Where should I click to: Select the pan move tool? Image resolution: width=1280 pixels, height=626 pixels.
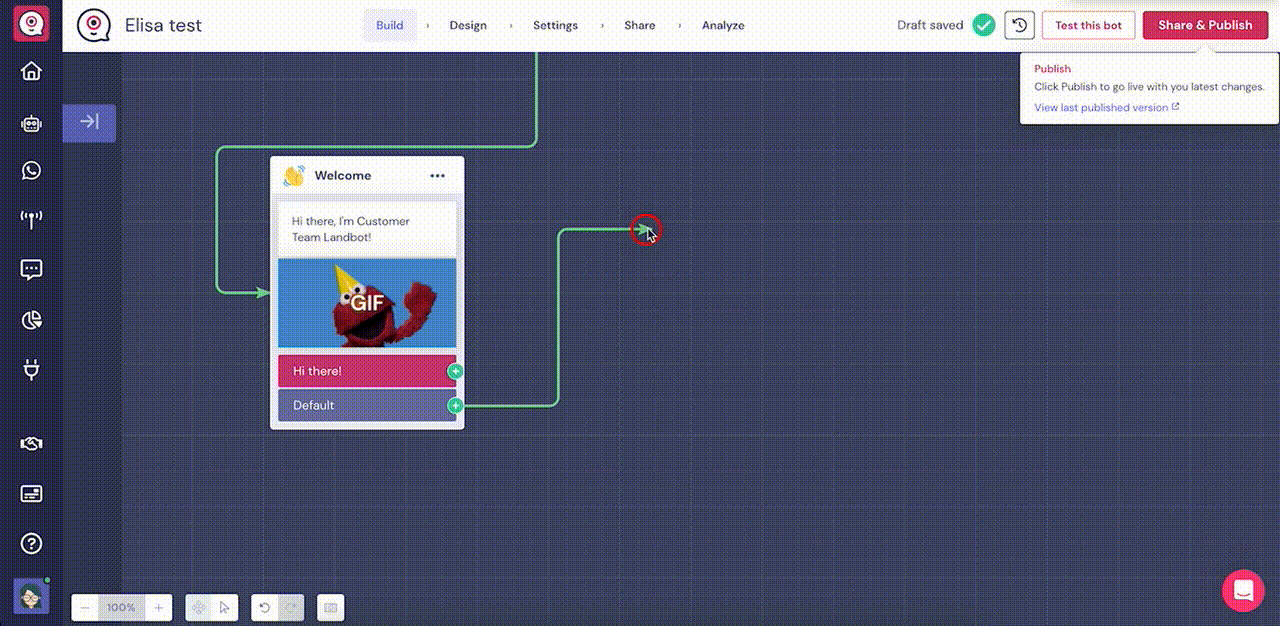pyautogui.click(x=199, y=607)
